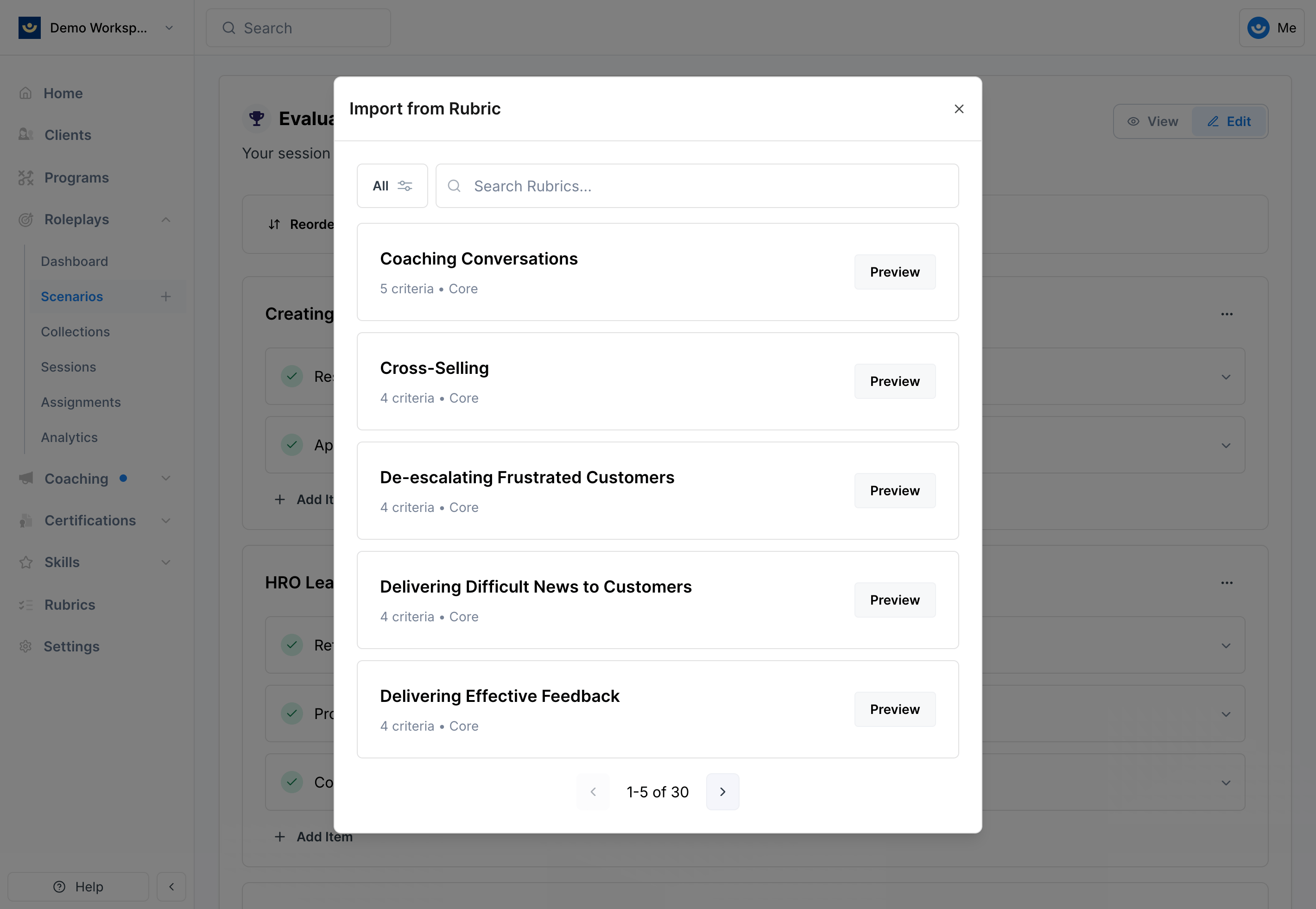Preview the Delivering Effective Feedback rubric
This screenshot has height=909, width=1316.
pyautogui.click(x=894, y=709)
